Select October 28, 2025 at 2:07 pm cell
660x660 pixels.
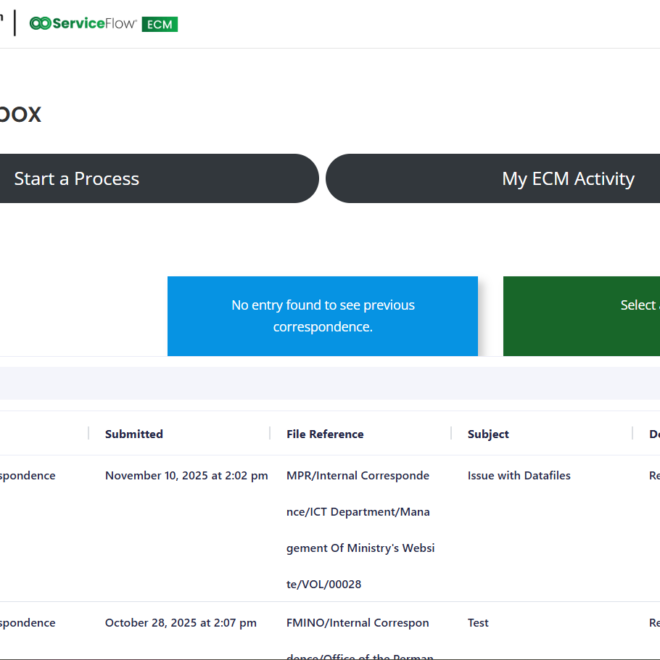(x=181, y=623)
